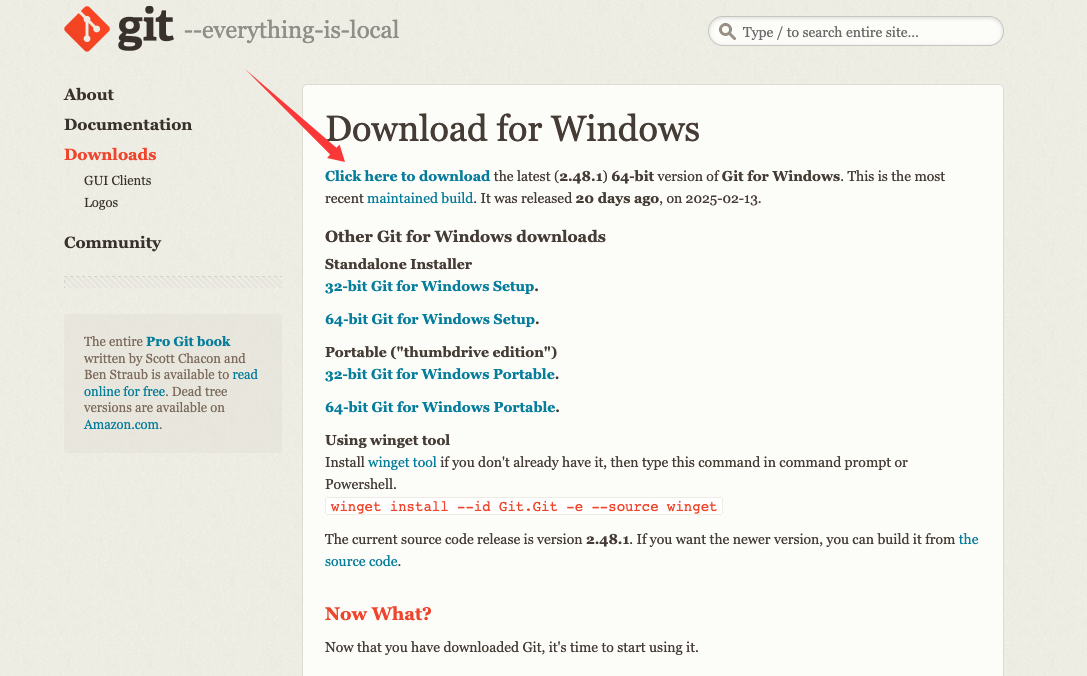Download 64-bit Git for Windows Setup
This screenshot has width=1087, height=676.
tap(430, 319)
